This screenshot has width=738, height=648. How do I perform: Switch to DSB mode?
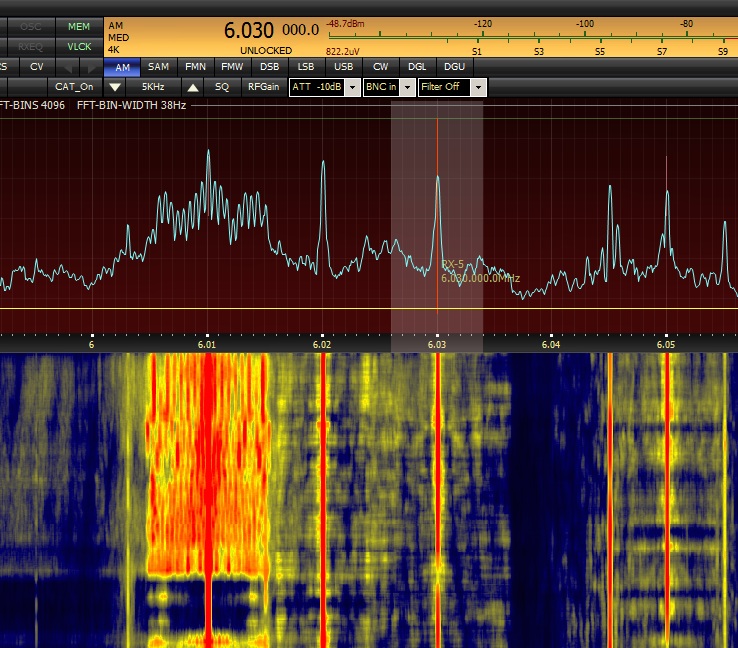tap(269, 67)
